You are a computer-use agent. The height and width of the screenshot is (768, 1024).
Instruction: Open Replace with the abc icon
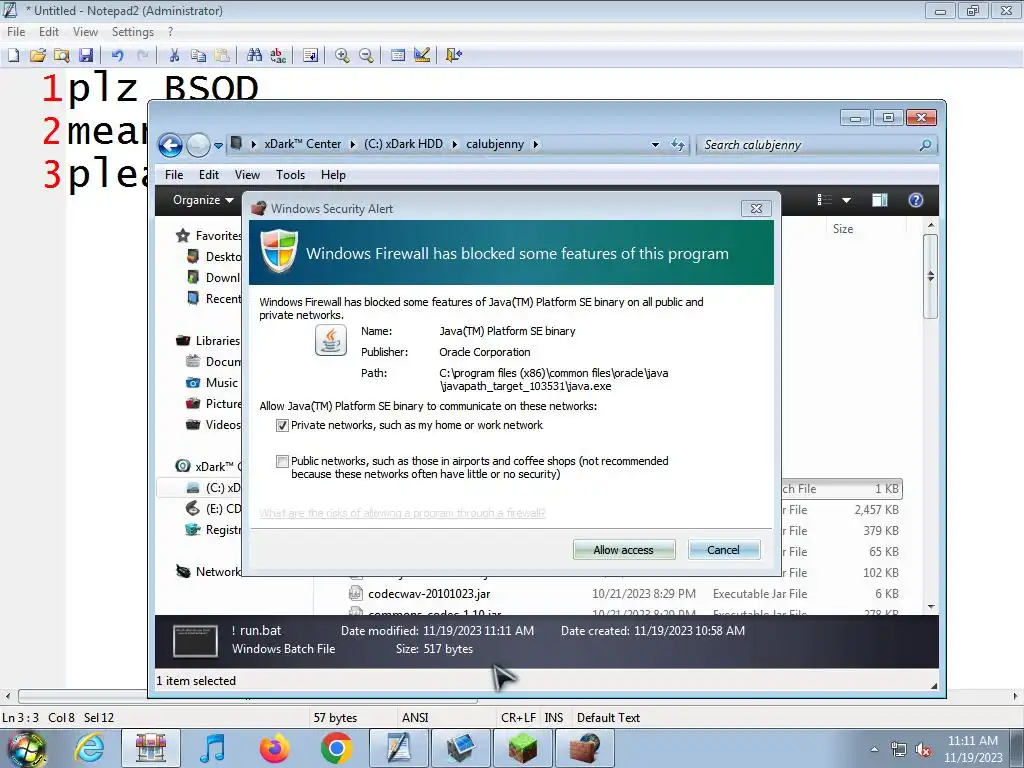pos(278,56)
